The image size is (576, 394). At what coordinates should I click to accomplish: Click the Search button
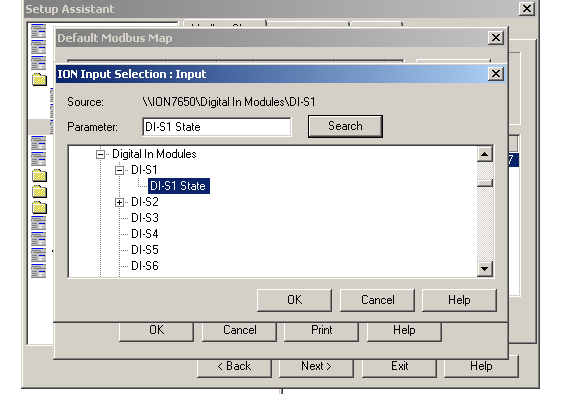coord(345,126)
